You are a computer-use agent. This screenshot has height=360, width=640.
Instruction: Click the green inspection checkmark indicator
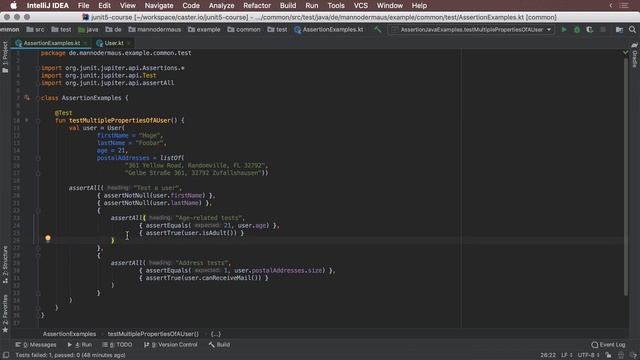(625, 53)
